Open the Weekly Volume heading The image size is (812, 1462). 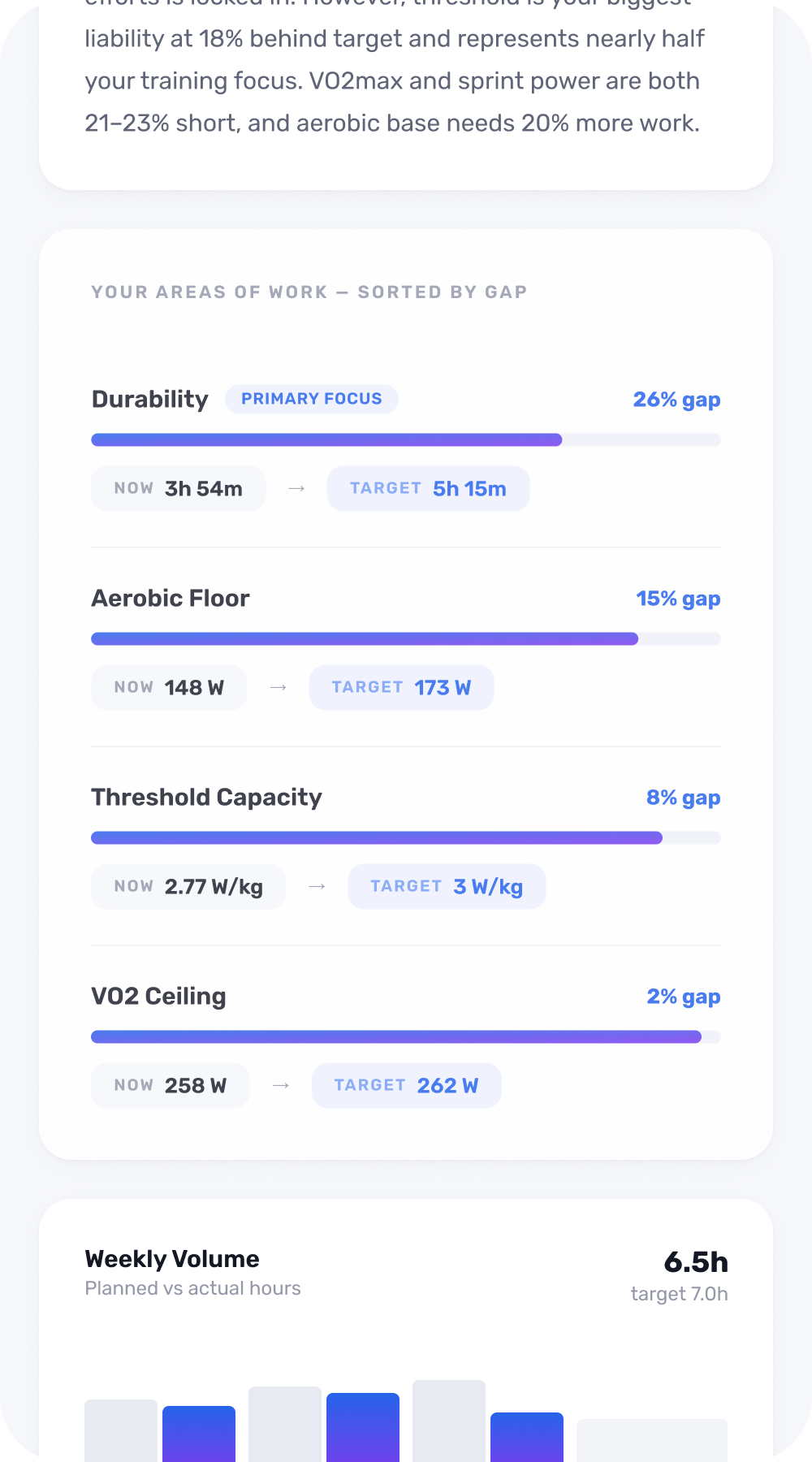172,1259
